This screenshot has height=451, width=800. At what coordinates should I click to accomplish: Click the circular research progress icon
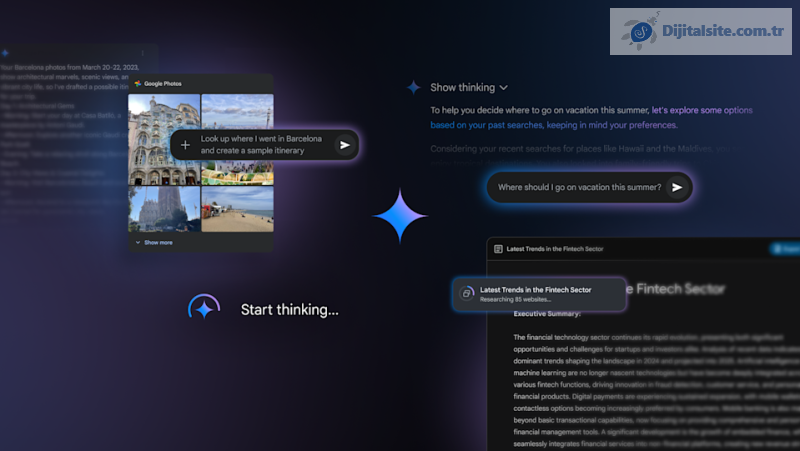(466, 293)
